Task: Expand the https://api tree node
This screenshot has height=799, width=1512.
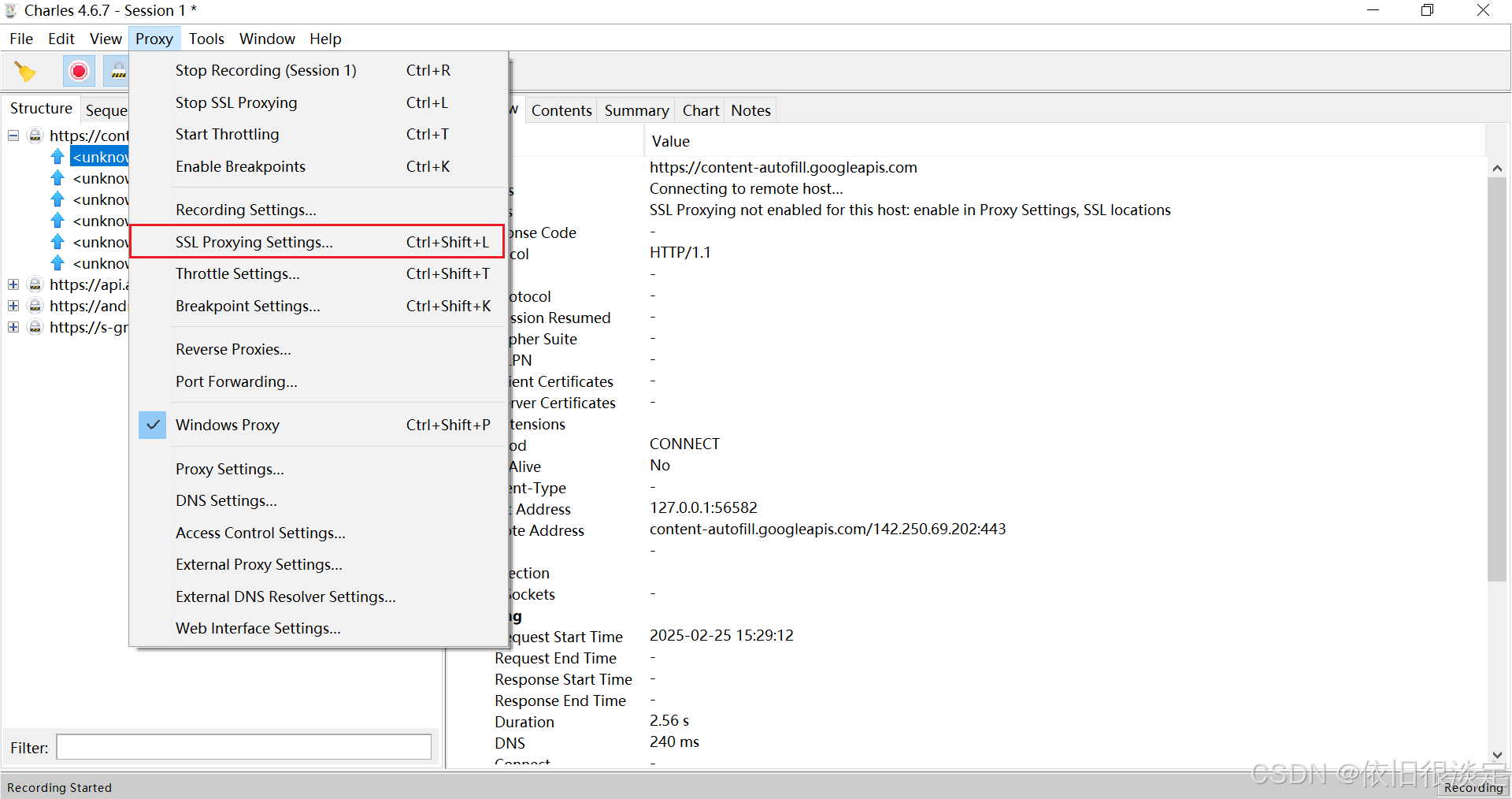Action: 13,284
